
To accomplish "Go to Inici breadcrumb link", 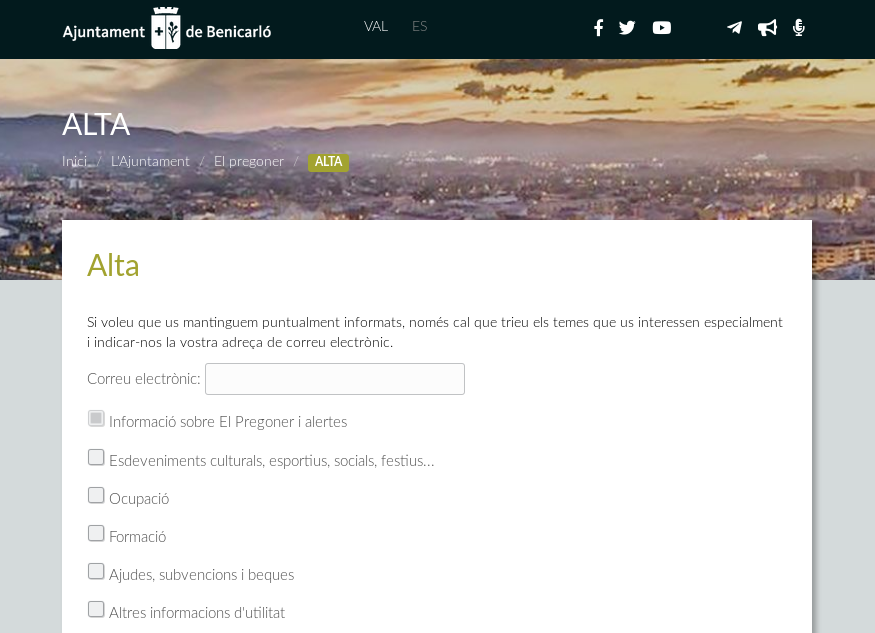I will (75, 161).
